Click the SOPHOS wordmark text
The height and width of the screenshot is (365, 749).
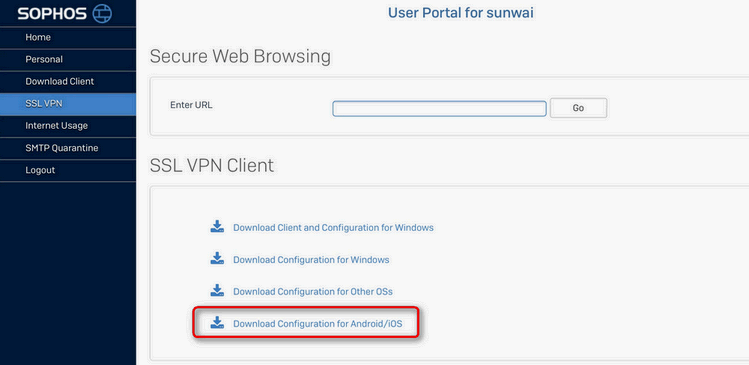pyautogui.click(x=54, y=14)
